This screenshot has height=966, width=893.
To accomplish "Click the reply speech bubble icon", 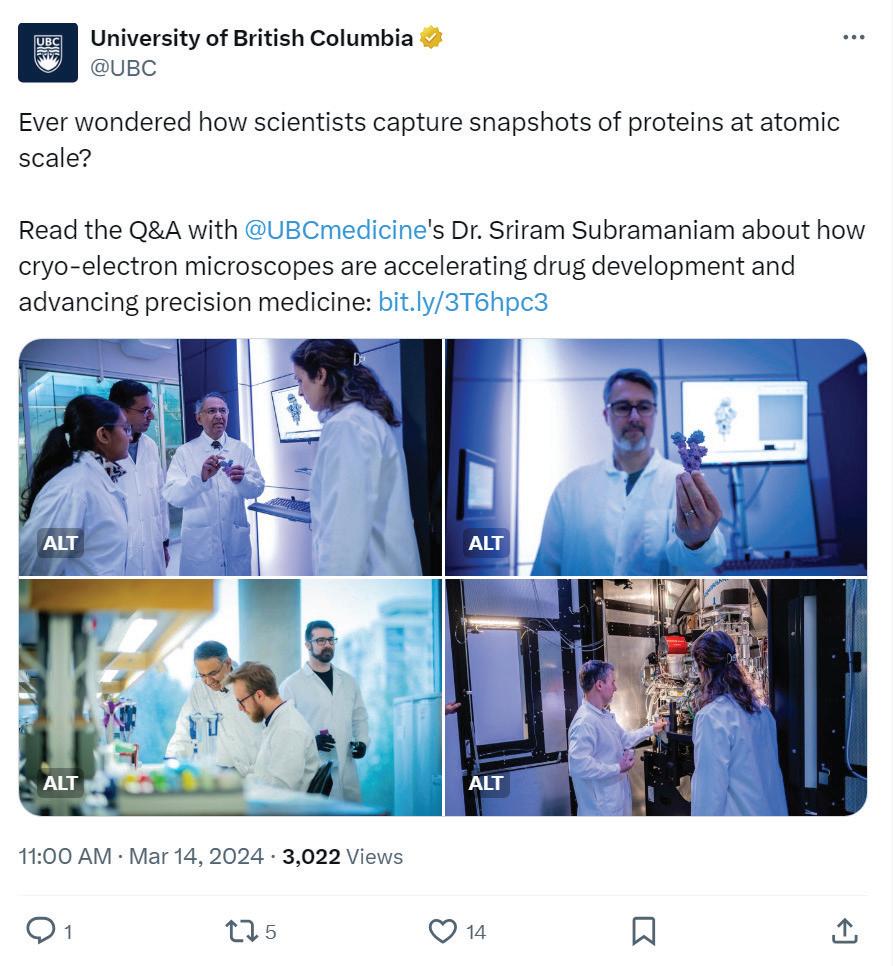I will (x=41, y=931).
